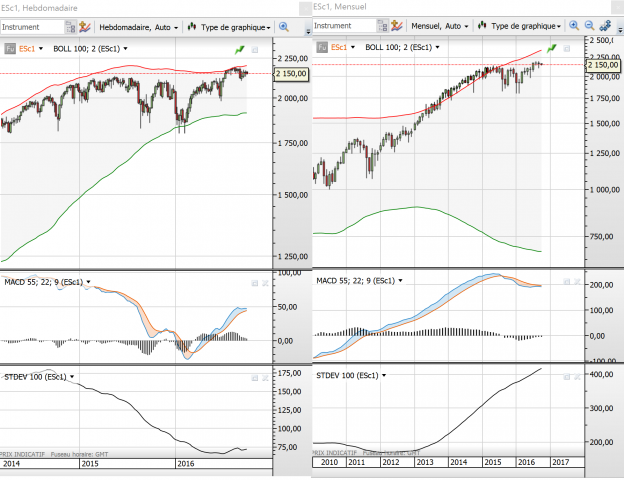Image resolution: width=624 pixels, height=480 pixels.
Task: Select 2015 on weekly time axis
Action: point(90,464)
